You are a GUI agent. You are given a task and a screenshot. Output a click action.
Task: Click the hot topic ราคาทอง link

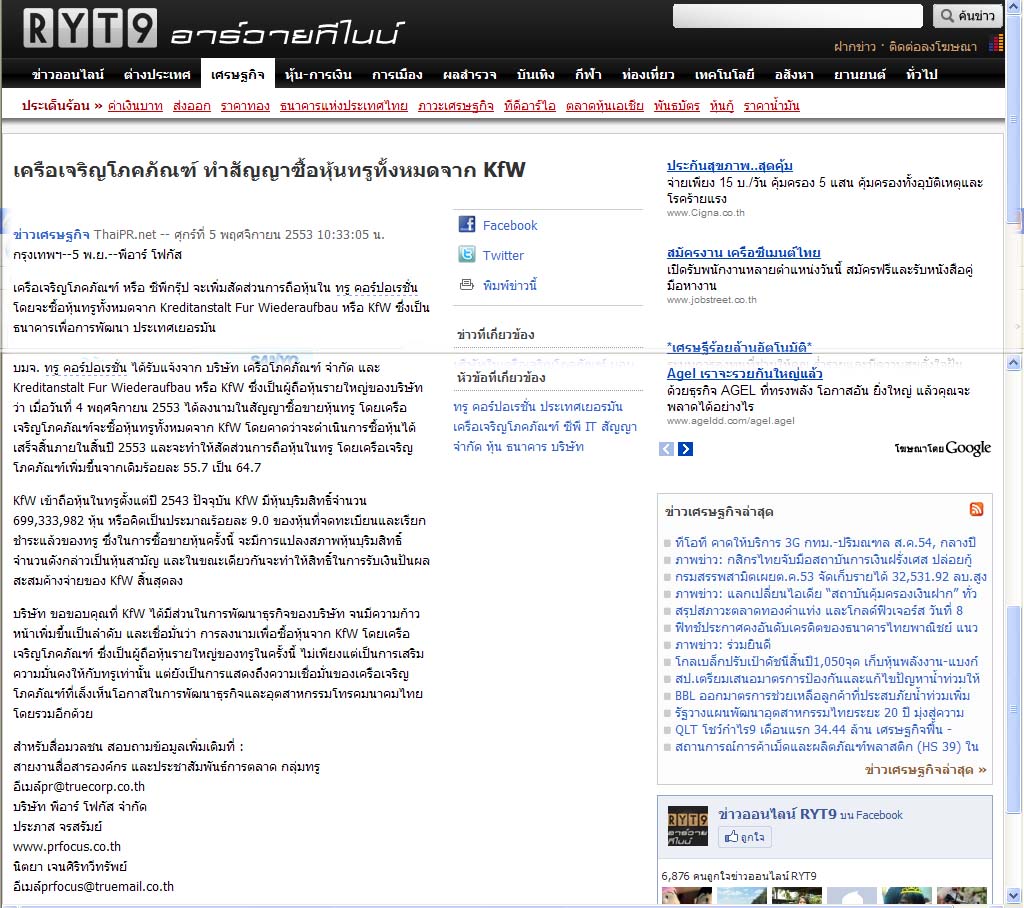pyautogui.click(x=245, y=105)
